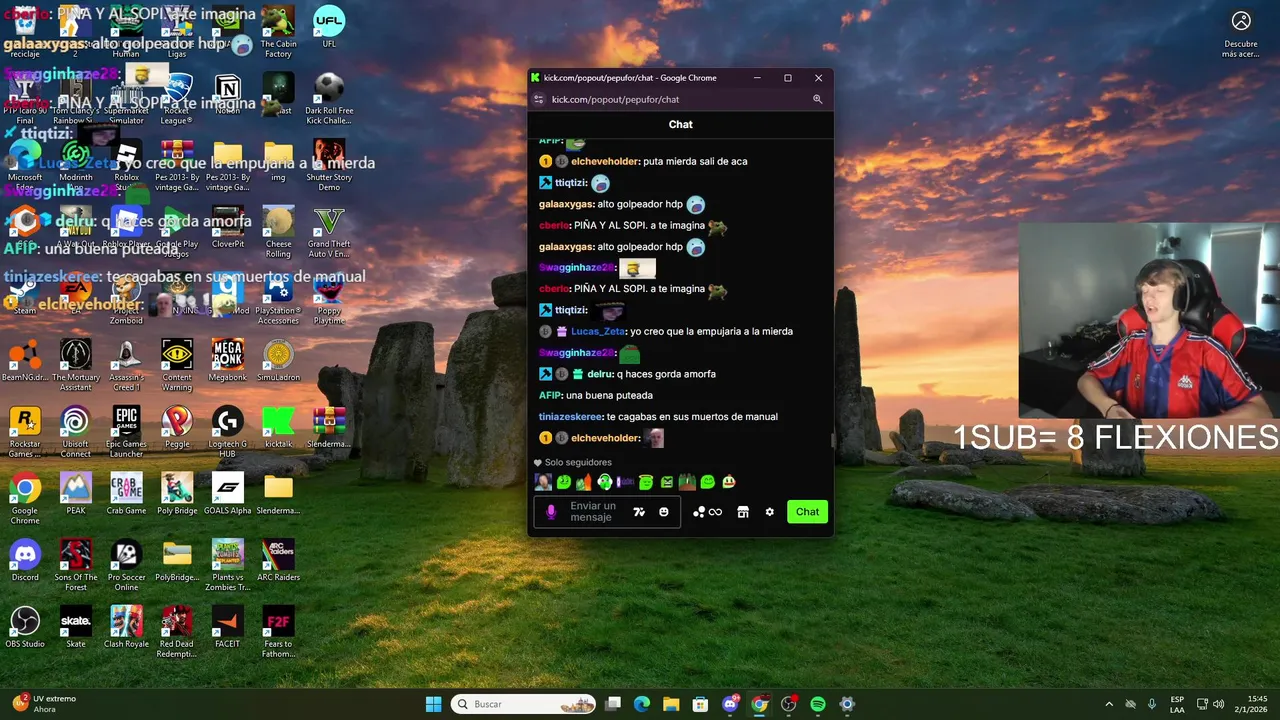Open Spotify from the taskbar
The height and width of the screenshot is (720, 1280).
coord(818,704)
